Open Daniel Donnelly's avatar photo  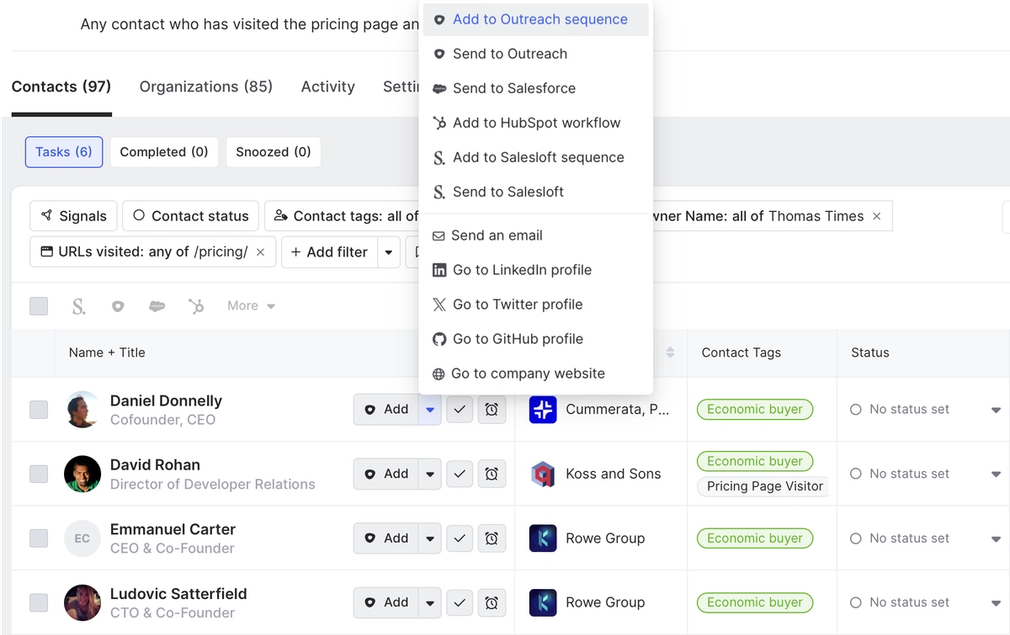(82, 410)
